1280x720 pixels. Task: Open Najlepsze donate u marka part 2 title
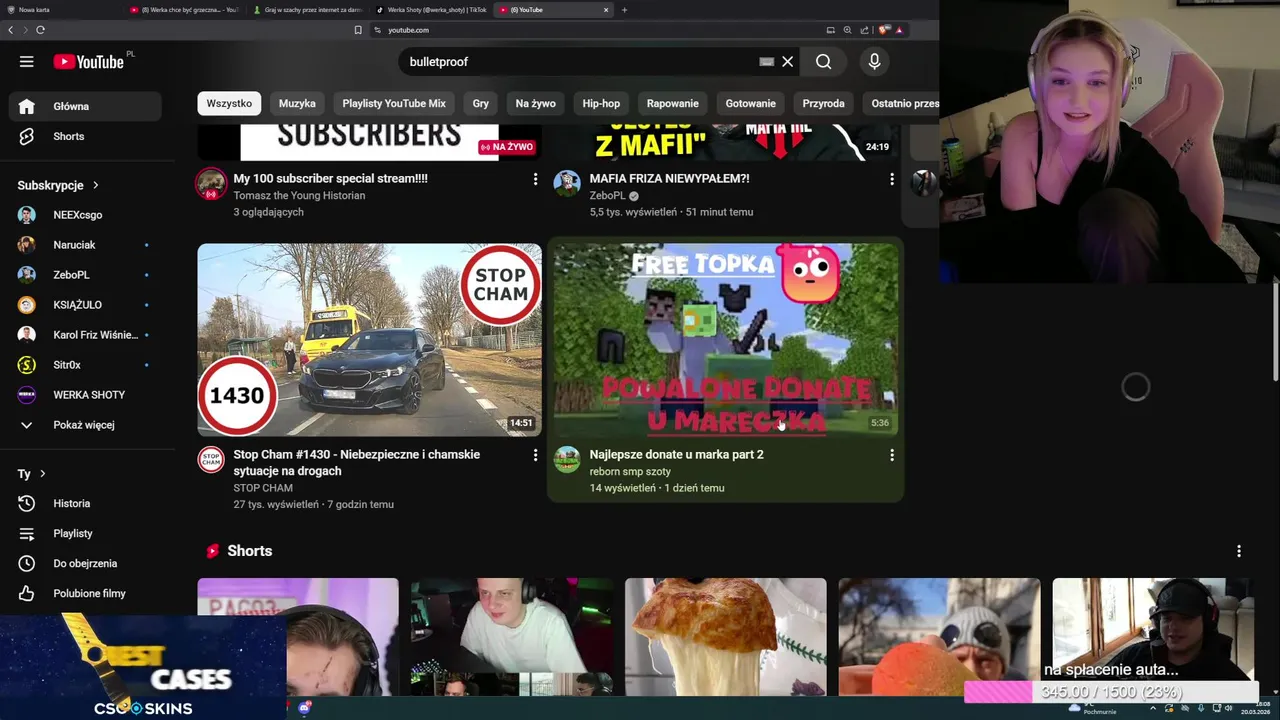[x=676, y=455]
